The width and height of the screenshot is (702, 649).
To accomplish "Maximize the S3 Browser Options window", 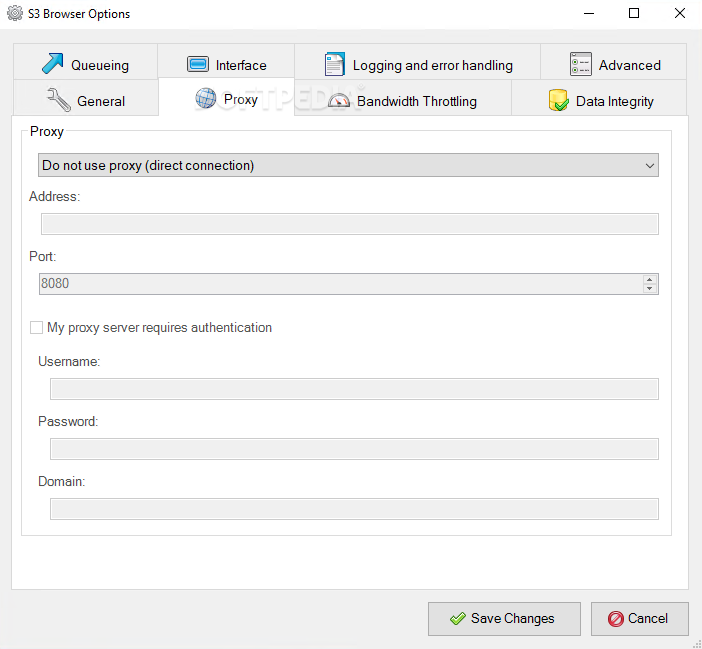I will click(x=634, y=13).
